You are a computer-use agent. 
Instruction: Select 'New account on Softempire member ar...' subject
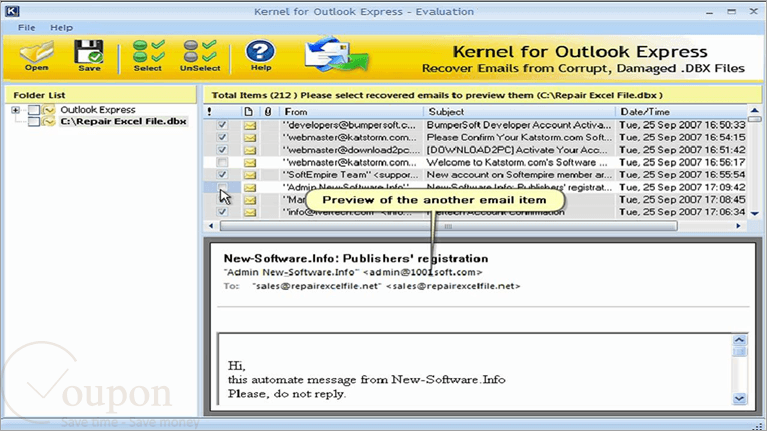(x=519, y=175)
